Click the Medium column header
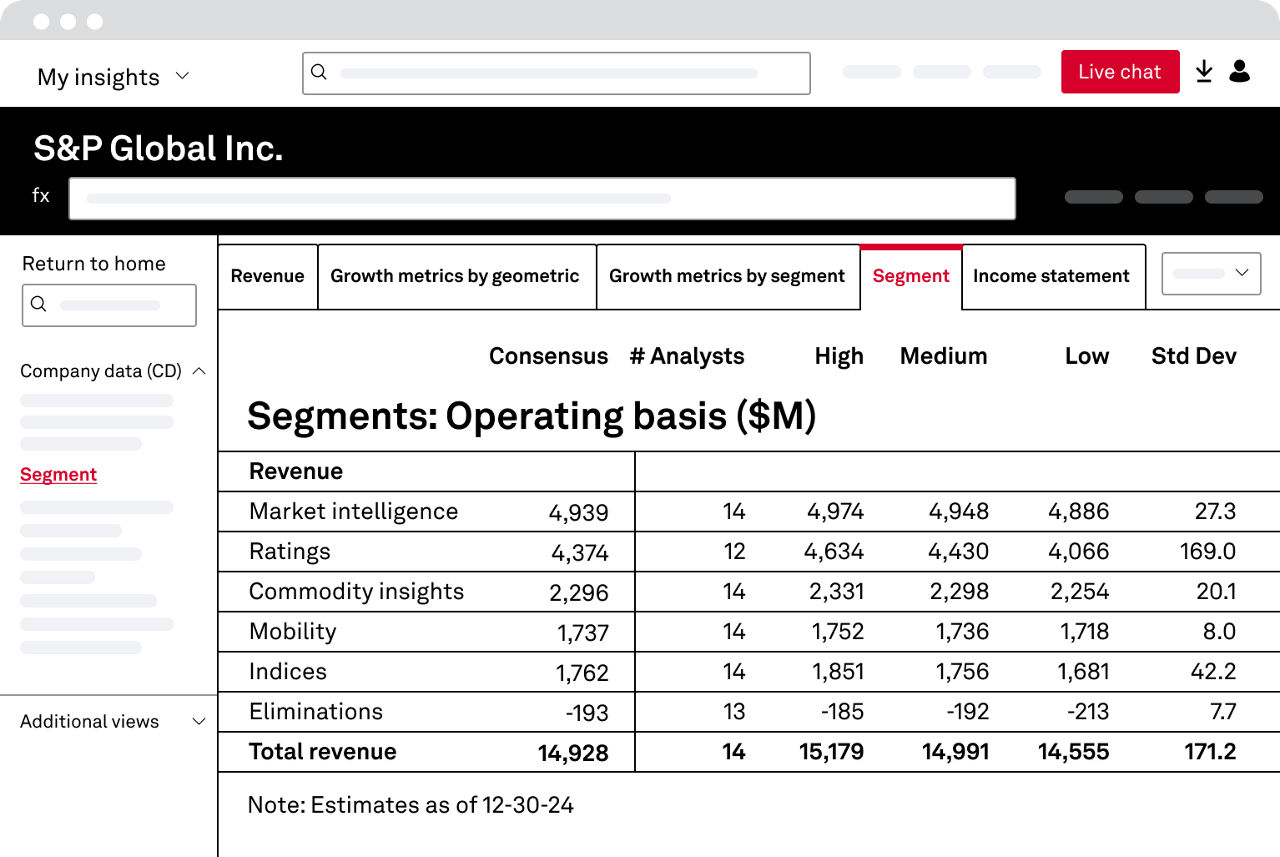 click(x=943, y=356)
